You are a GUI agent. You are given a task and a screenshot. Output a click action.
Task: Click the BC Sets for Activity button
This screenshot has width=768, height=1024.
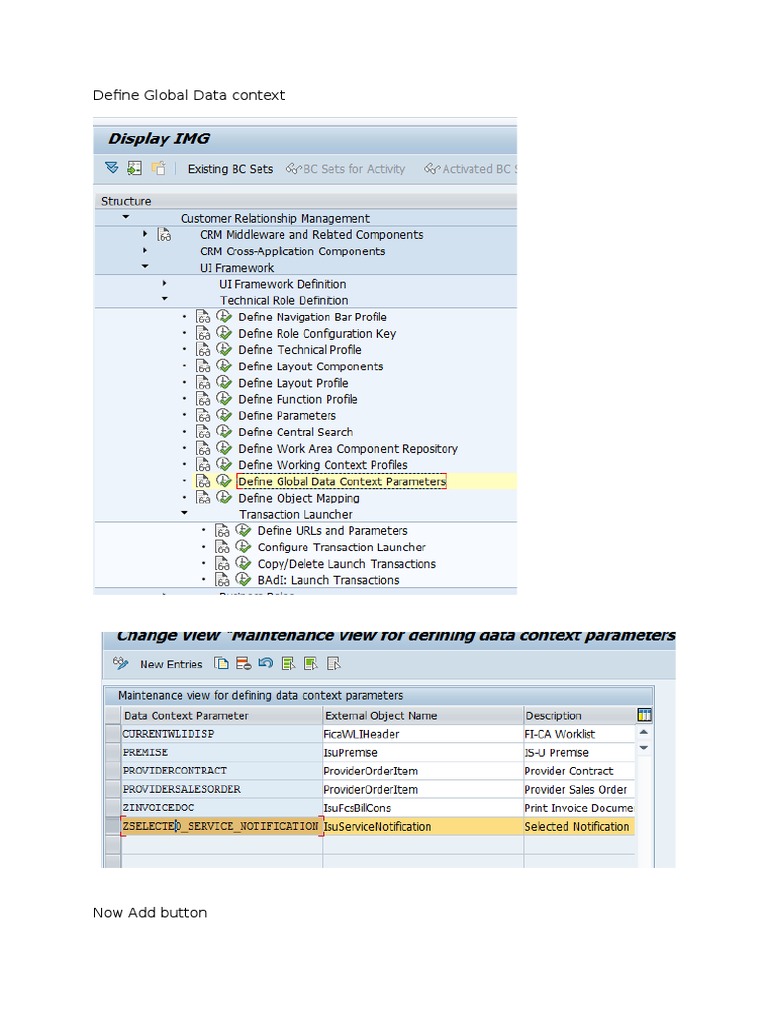pos(345,168)
